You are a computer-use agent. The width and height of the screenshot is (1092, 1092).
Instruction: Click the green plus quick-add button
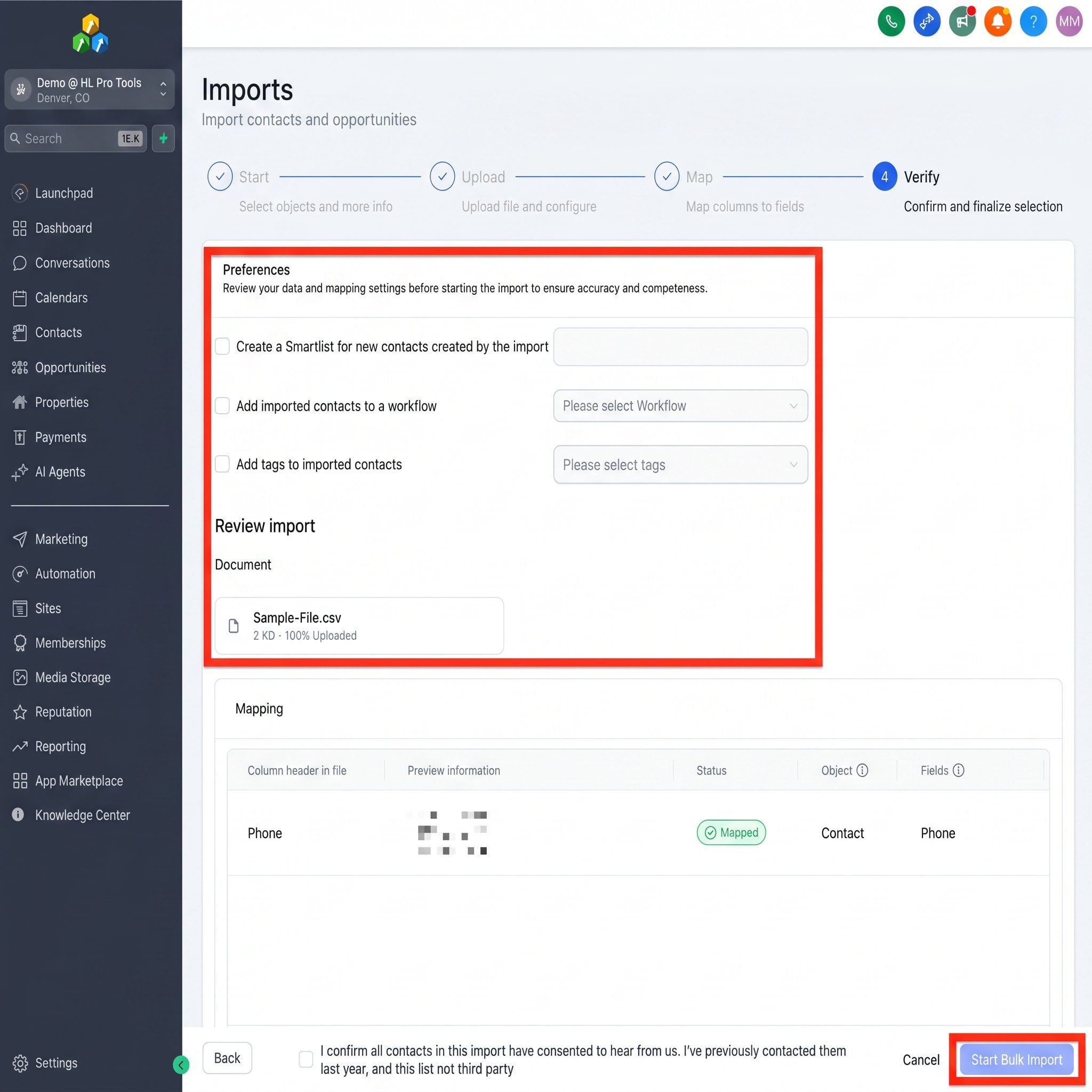tap(163, 139)
